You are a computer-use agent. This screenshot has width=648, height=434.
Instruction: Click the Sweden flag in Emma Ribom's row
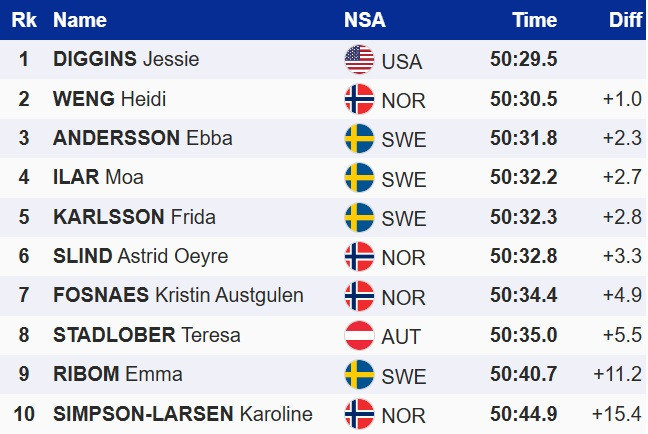pos(359,375)
